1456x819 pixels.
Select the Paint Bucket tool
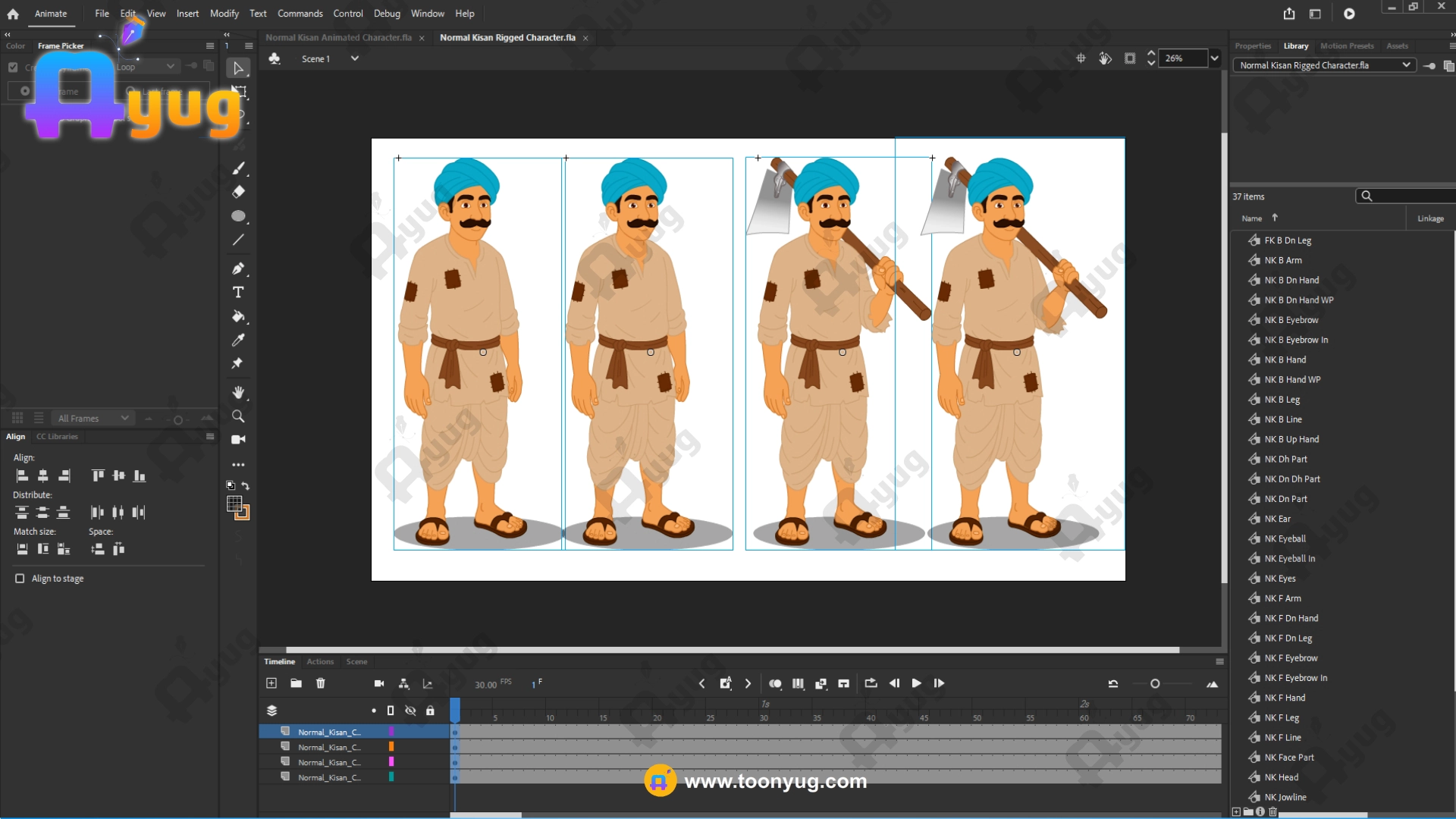coord(238,316)
